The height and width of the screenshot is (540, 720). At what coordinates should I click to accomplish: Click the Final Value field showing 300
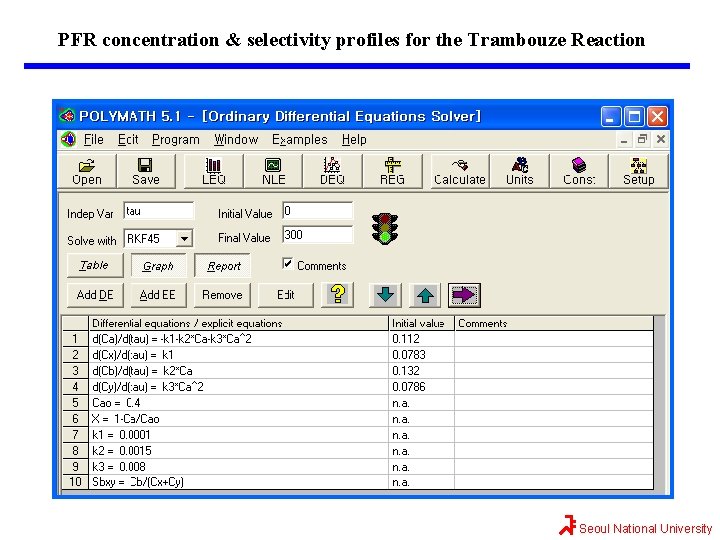click(x=317, y=235)
